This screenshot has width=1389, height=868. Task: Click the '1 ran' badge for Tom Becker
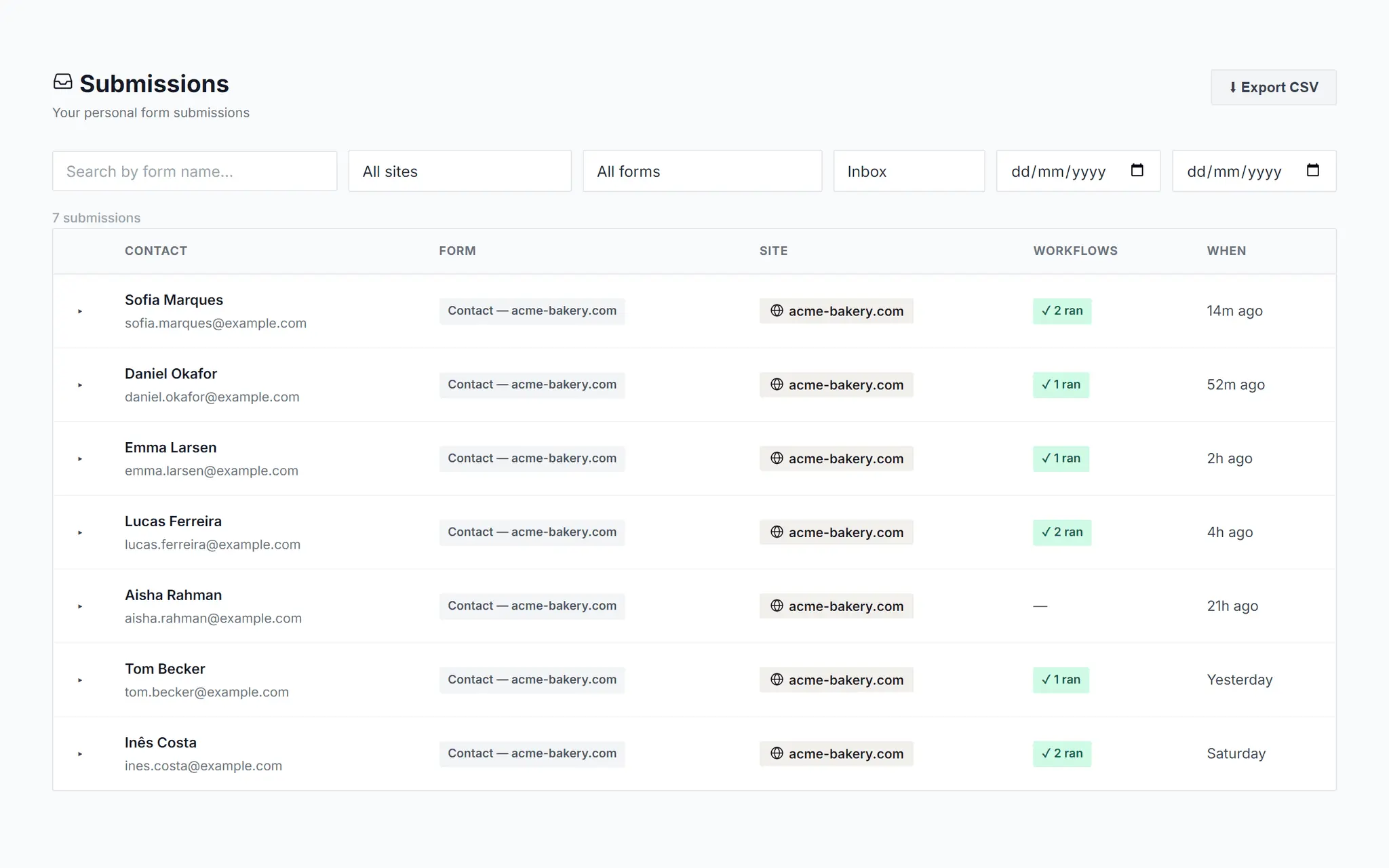pyautogui.click(x=1061, y=679)
